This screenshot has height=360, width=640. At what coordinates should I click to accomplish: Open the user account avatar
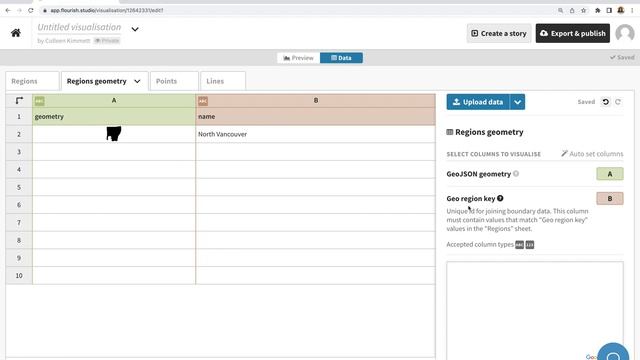coord(624,33)
